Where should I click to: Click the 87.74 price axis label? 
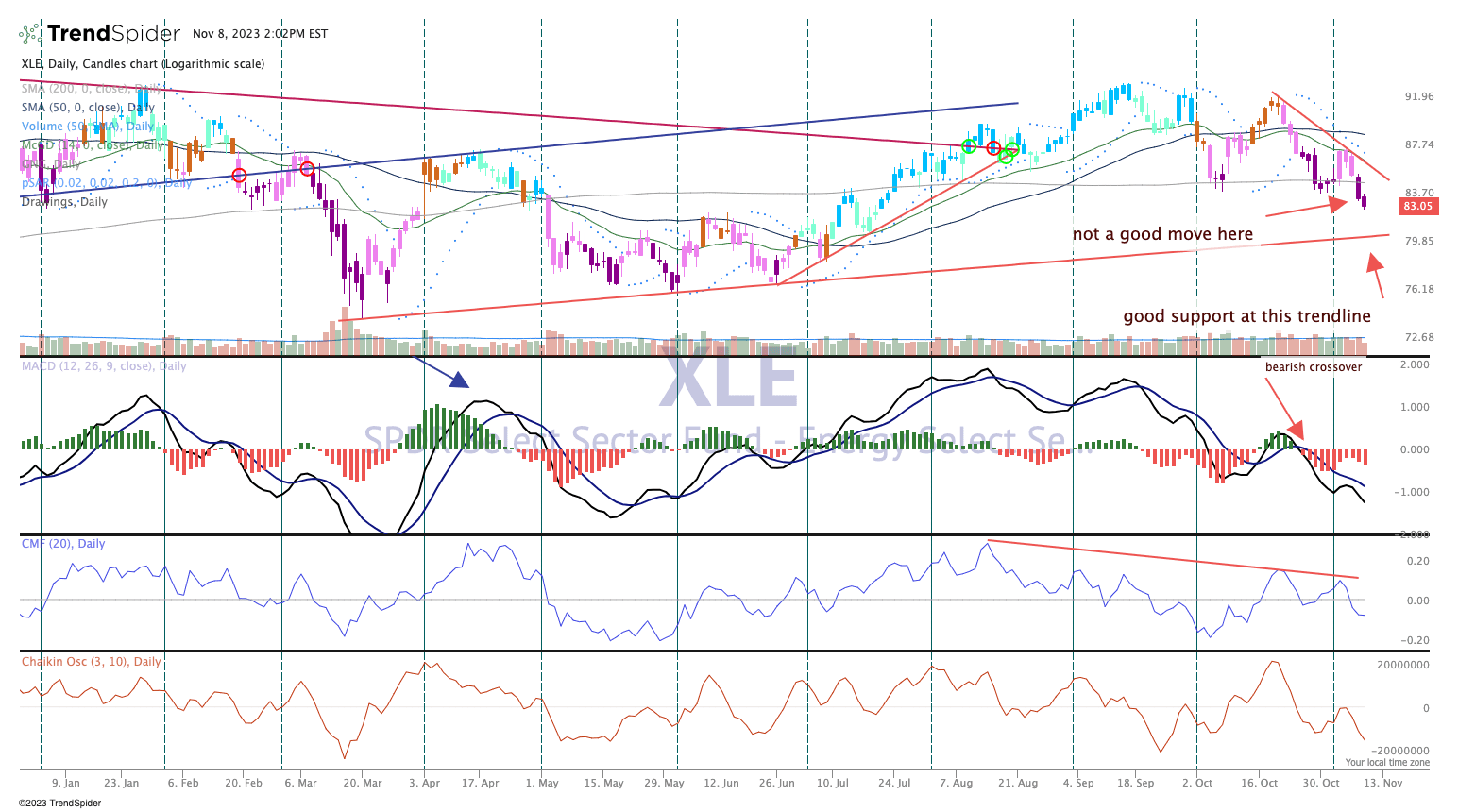[x=1419, y=144]
